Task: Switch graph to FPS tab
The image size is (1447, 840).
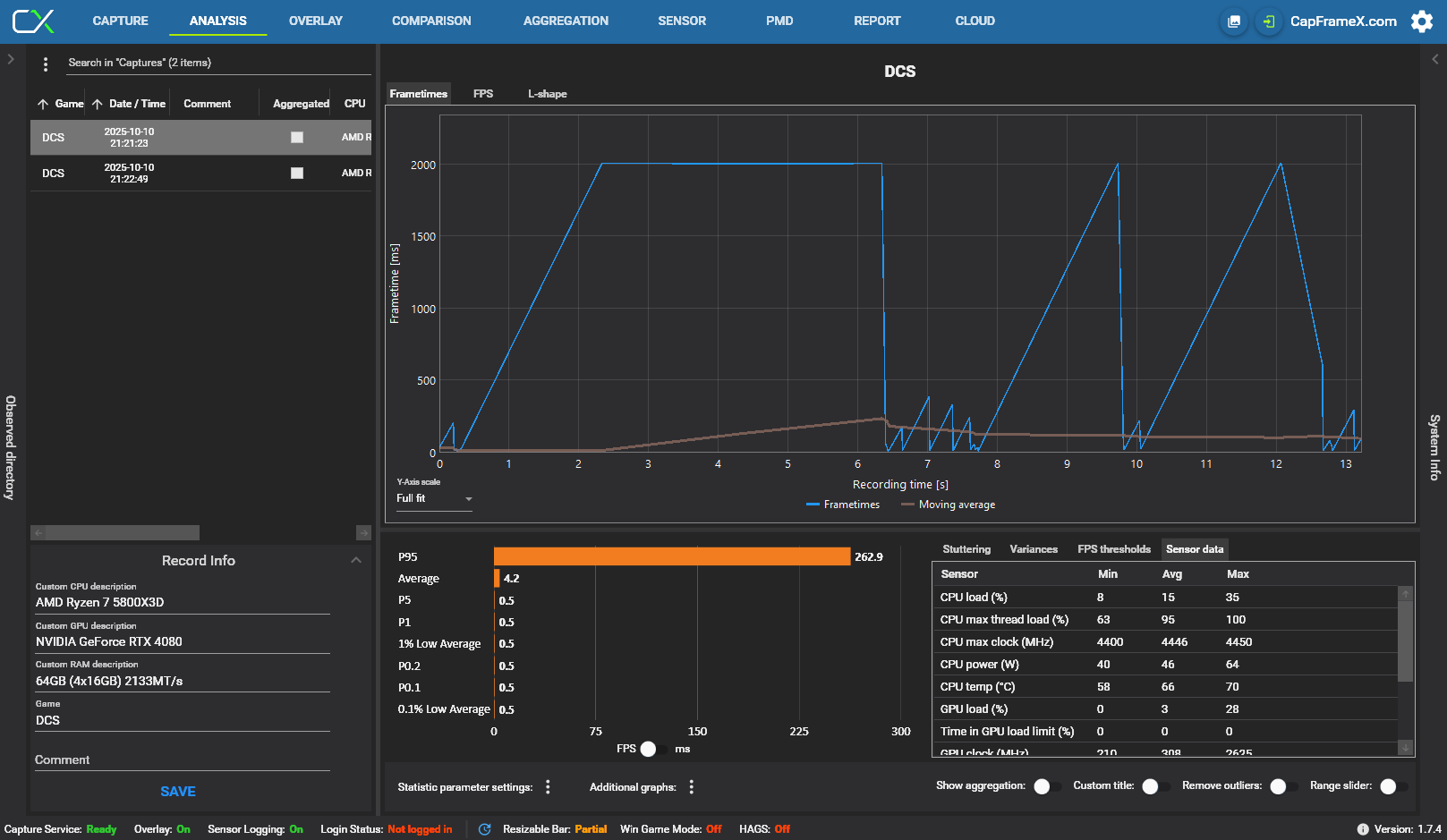Action: tap(483, 94)
